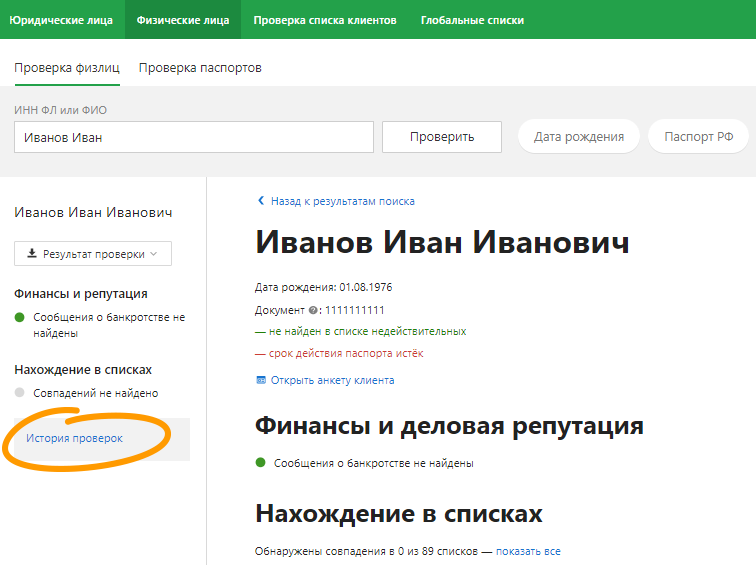Open the История проверок link
Image resolution: width=756 pixels, height=565 pixels.
pos(74,438)
